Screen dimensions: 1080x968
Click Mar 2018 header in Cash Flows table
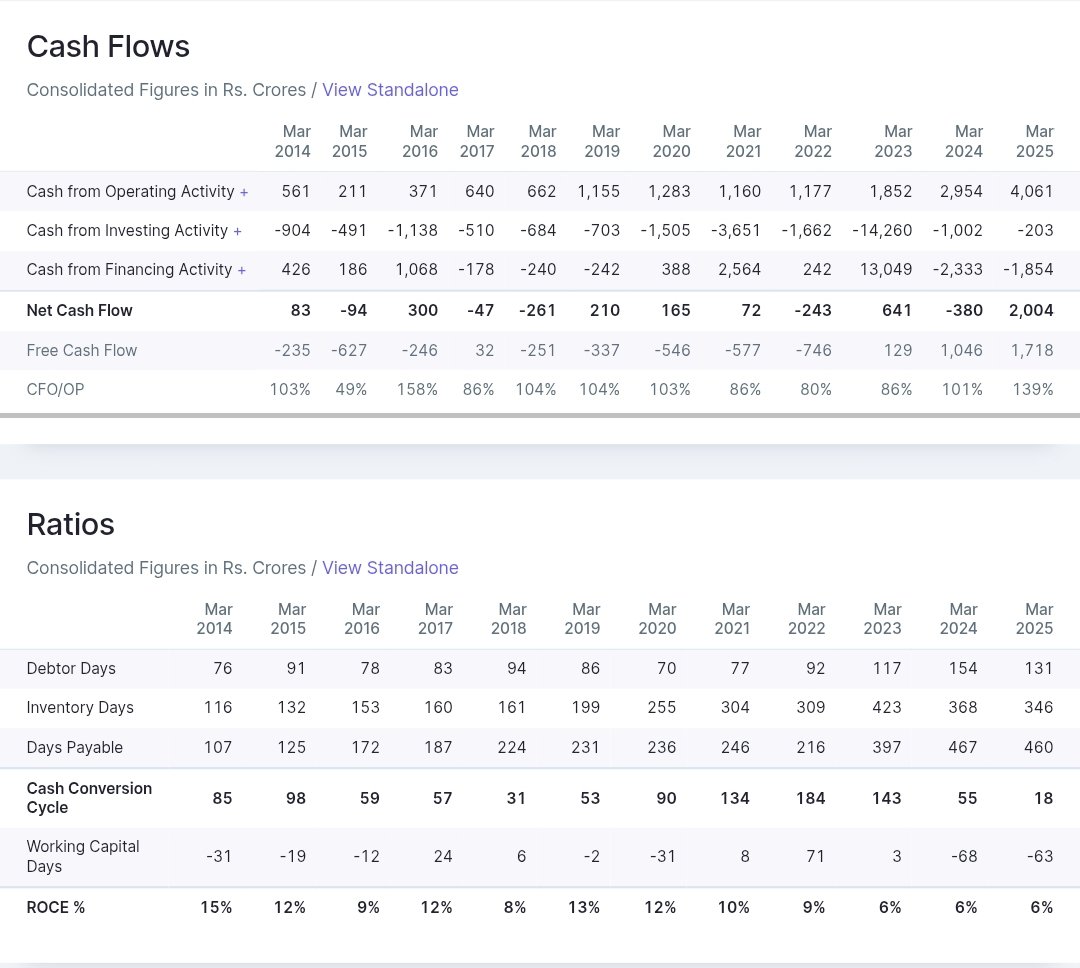tap(539, 141)
